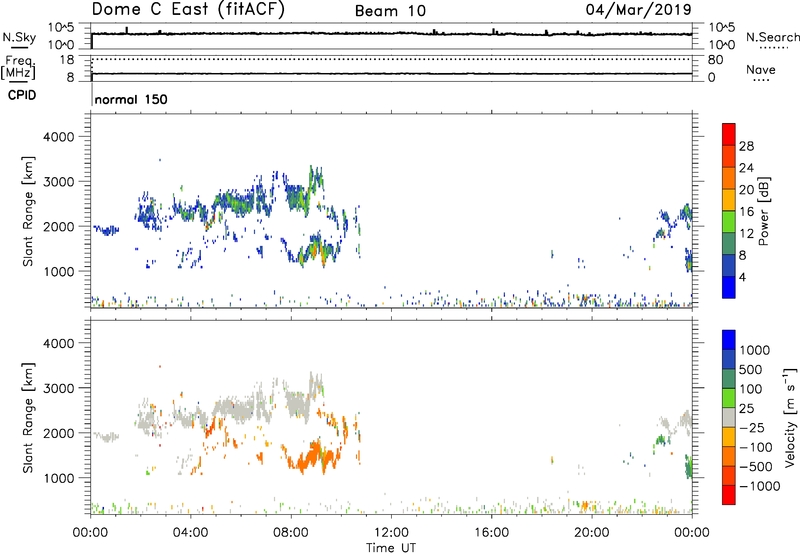The image size is (800, 554).
Task: Click the orange swatch in Velocity colorbar
Action: click(x=729, y=457)
